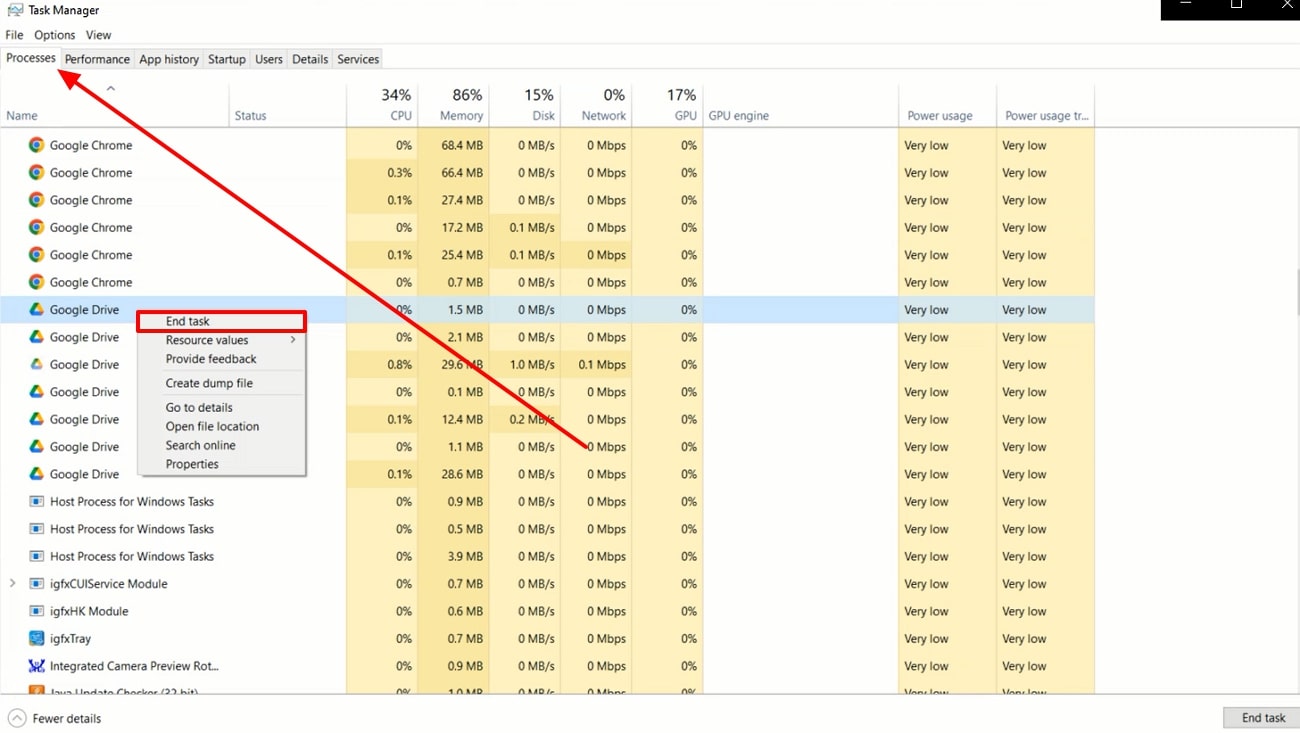The width and height of the screenshot is (1300, 733).
Task: Click the Google Drive icon on the 28.6 MB row
Action: (36, 474)
